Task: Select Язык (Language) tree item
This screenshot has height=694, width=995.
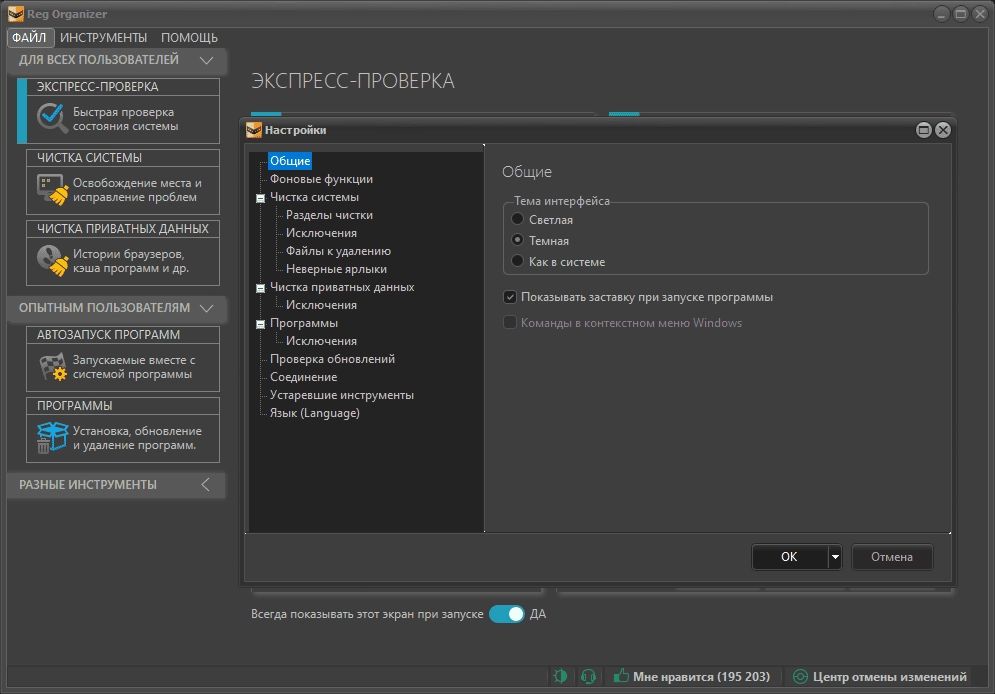Action: 315,413
